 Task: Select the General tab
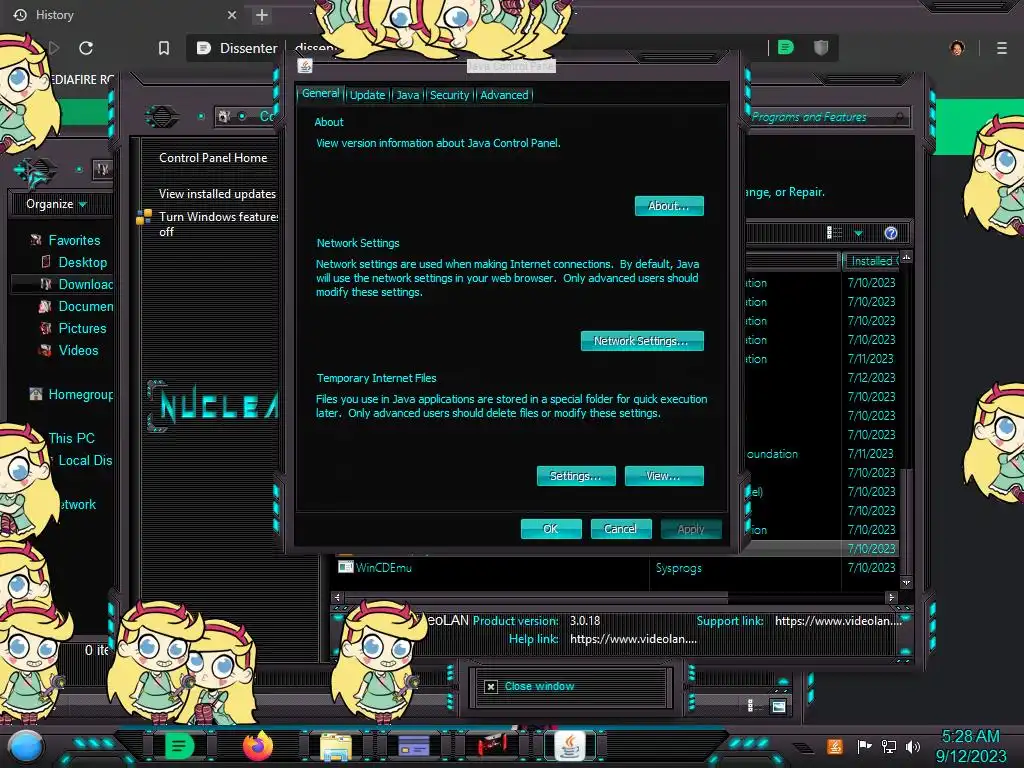coord(320,93)
